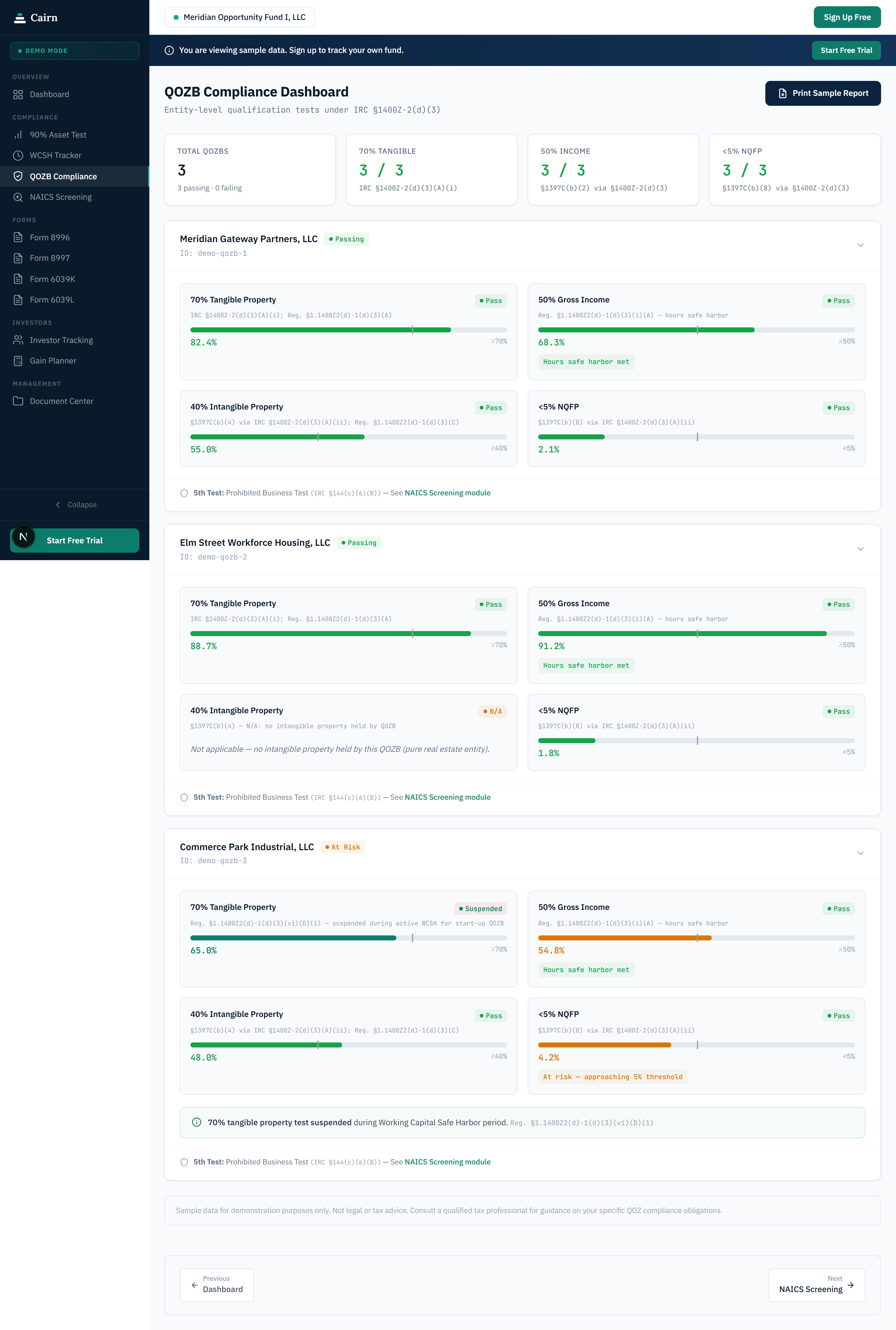Screen dimensions: 896x1330
Task: Click the Form 8996 document icon
Action: point(18,237)
